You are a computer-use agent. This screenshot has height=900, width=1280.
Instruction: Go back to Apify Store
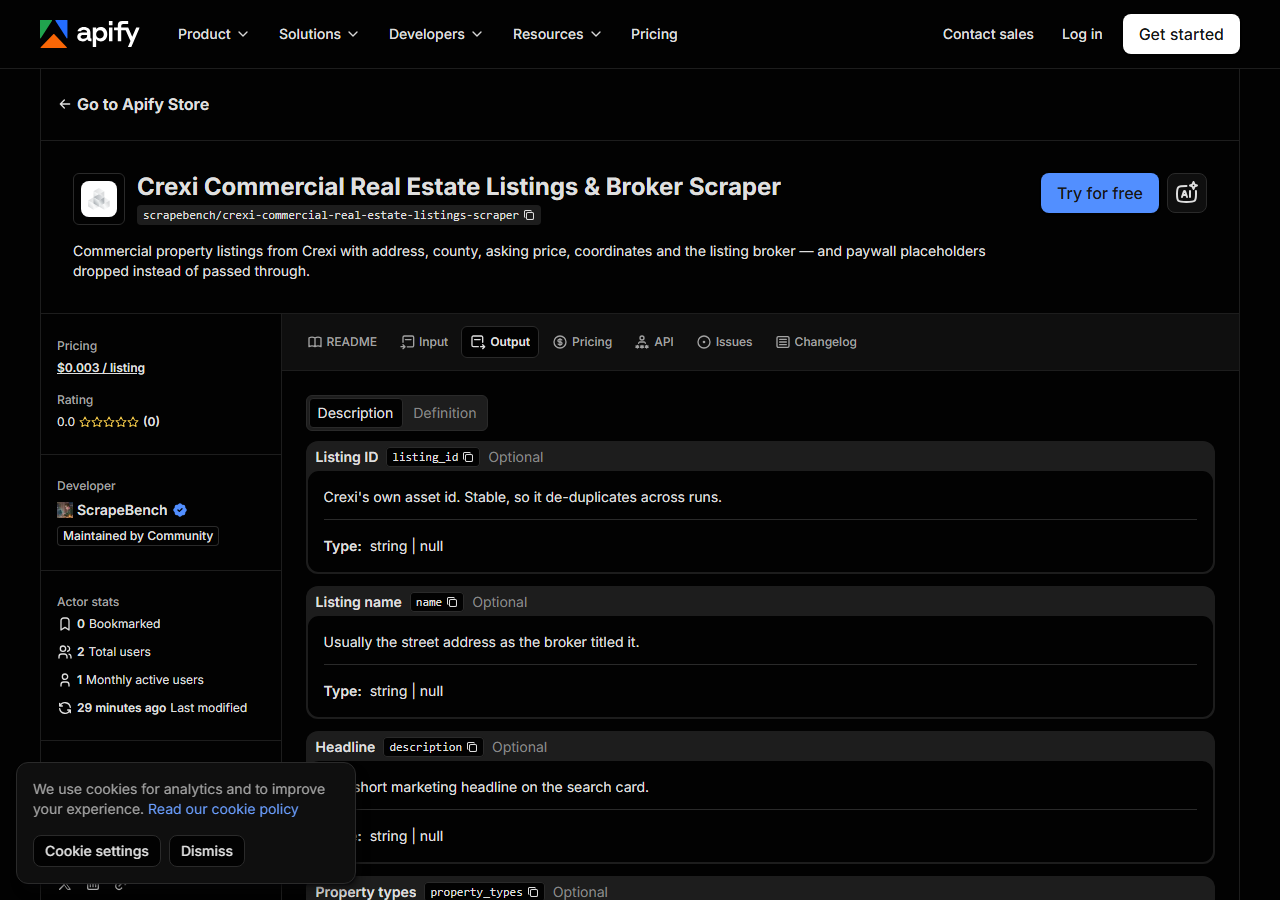click(134, 104)
